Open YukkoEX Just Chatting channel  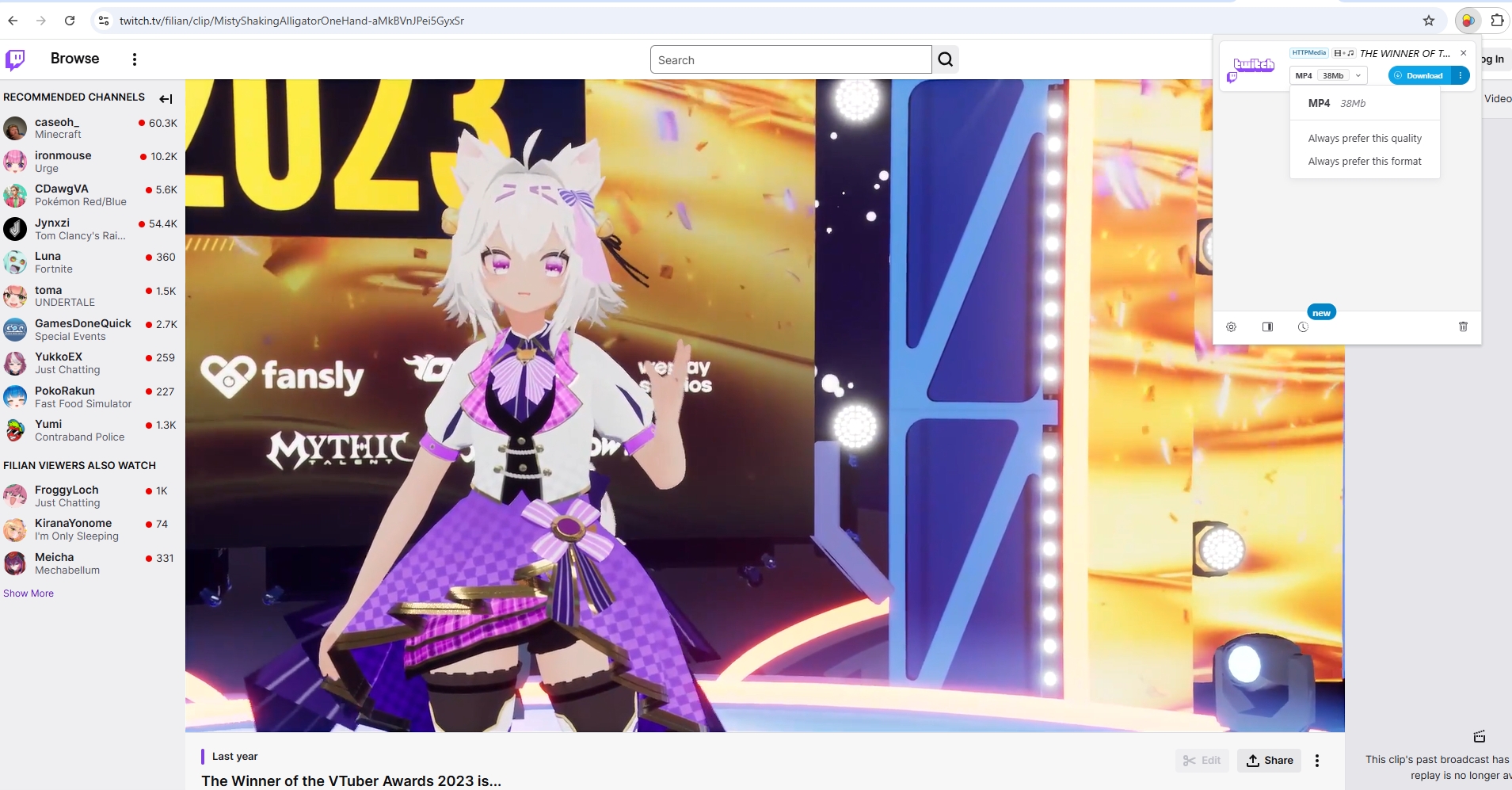pos(92,363)
